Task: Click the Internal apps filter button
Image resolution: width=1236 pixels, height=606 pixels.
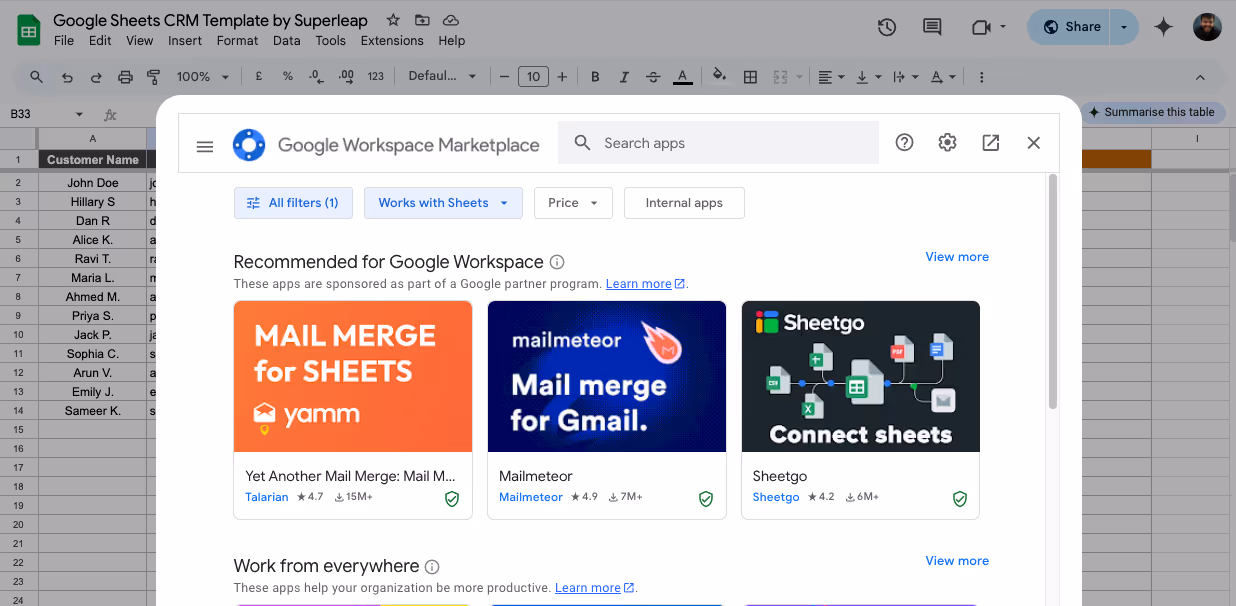Action: (x=684, y=203)
